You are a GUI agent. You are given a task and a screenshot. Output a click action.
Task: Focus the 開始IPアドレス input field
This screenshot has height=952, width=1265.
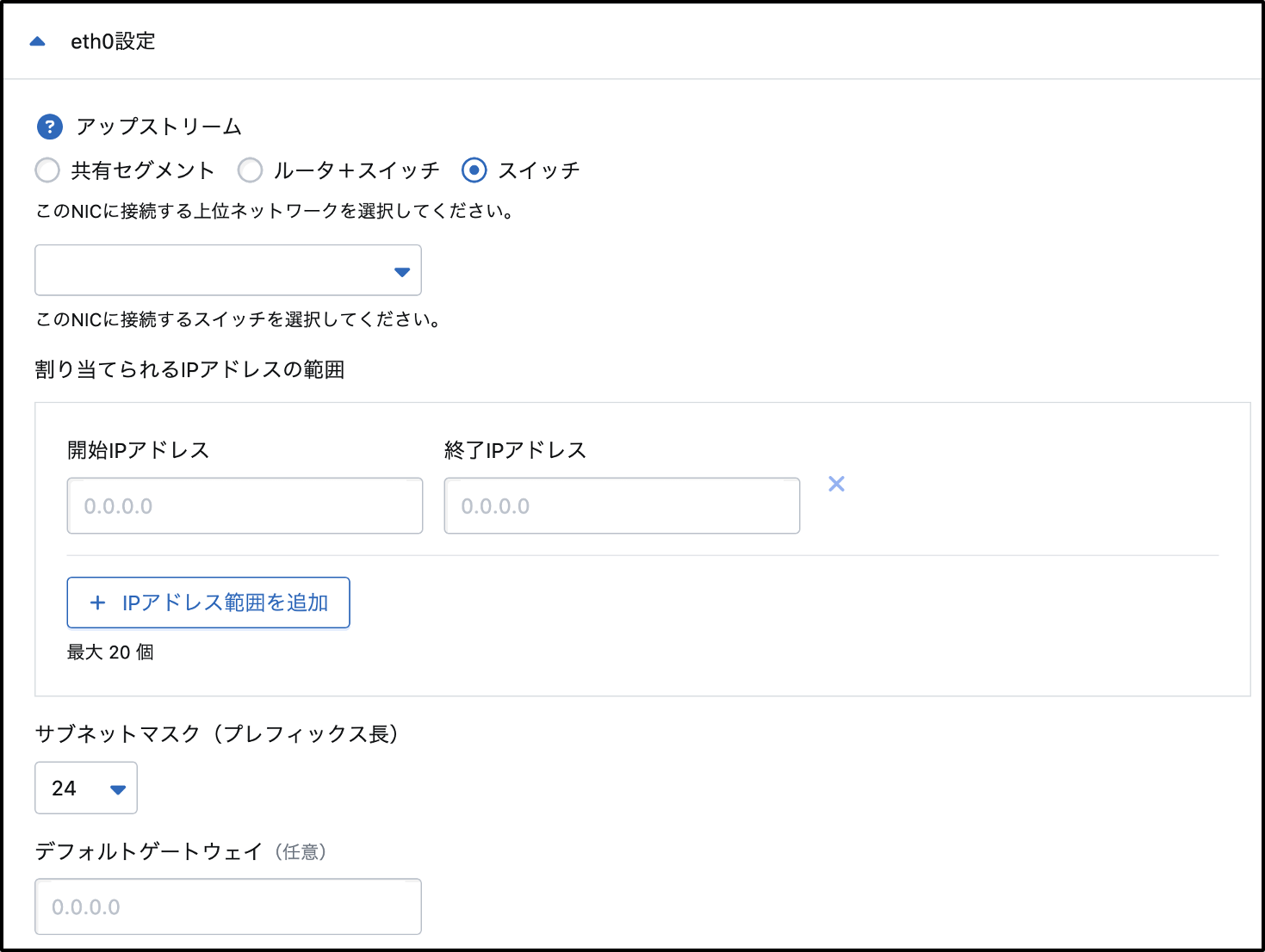click(x=245, y=506)
